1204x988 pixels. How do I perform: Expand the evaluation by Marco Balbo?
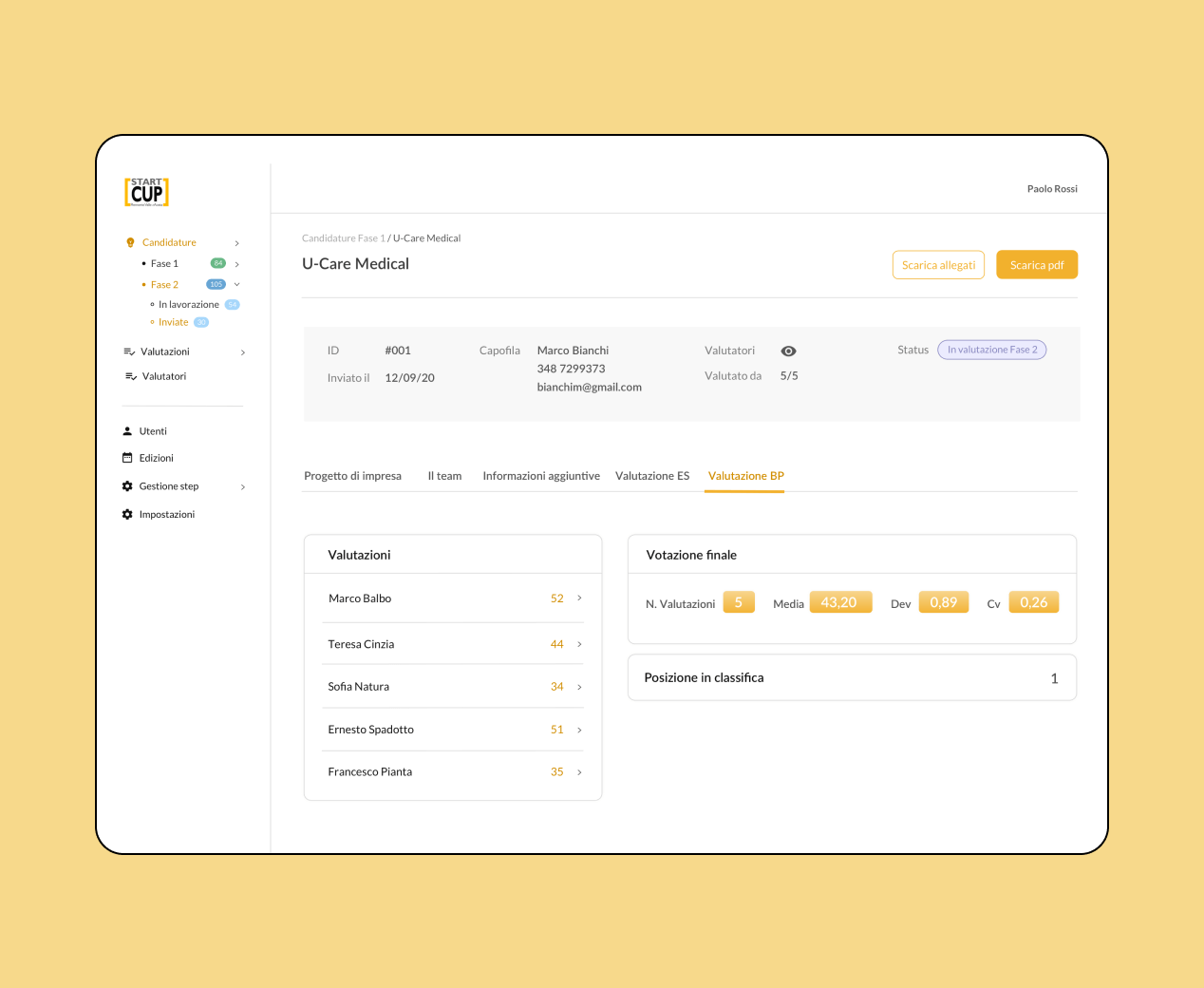point(579,598)
